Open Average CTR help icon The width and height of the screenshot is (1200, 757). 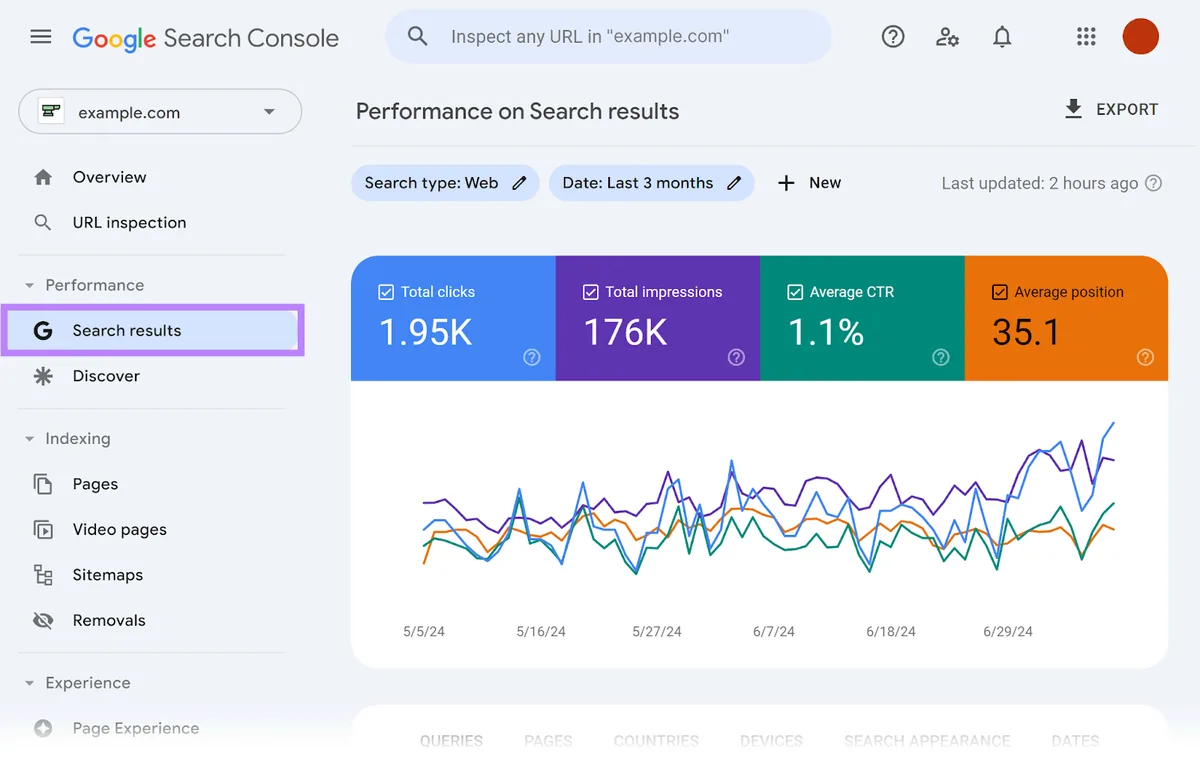(x=941, y=357)
